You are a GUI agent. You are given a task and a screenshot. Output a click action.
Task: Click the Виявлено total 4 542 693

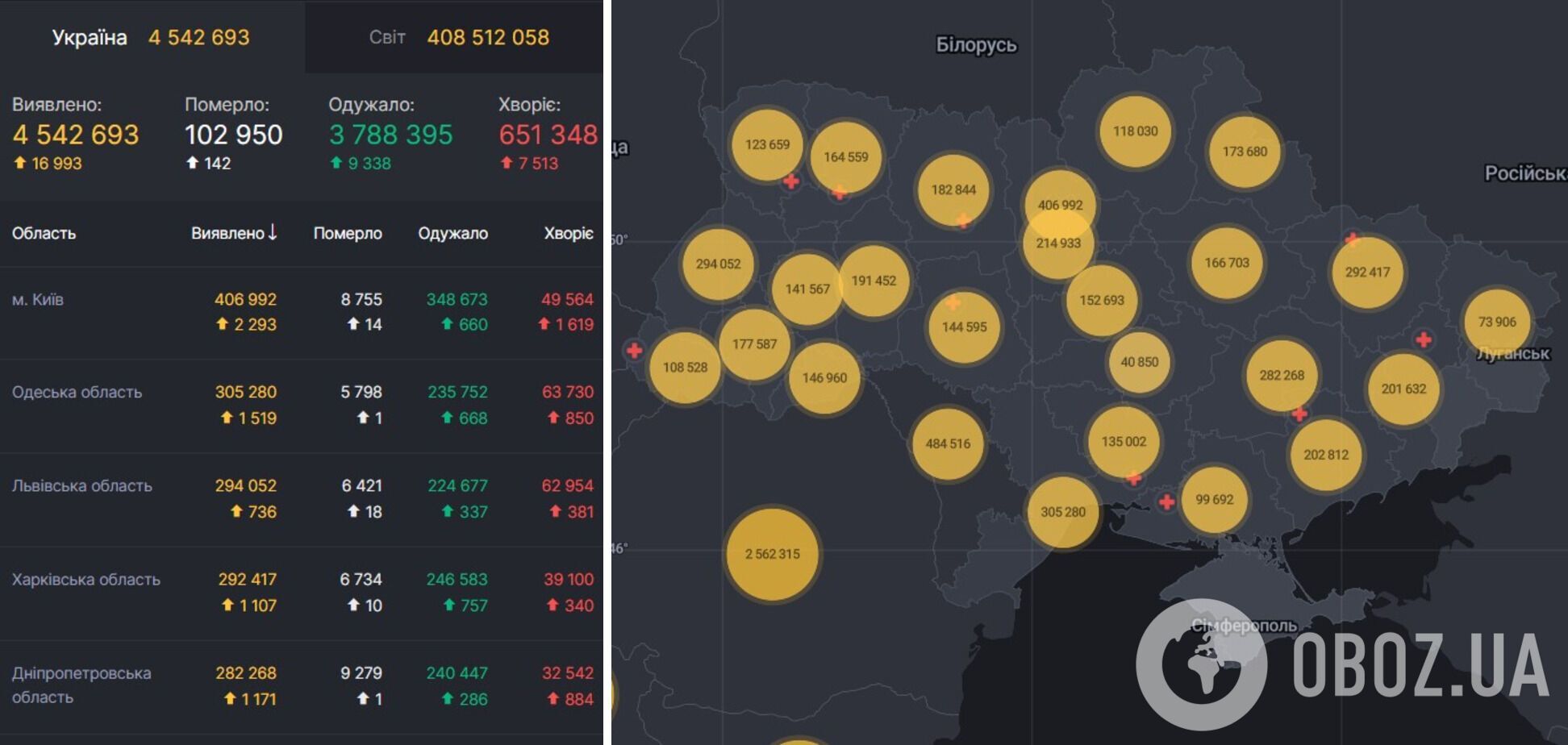point(76,135)
